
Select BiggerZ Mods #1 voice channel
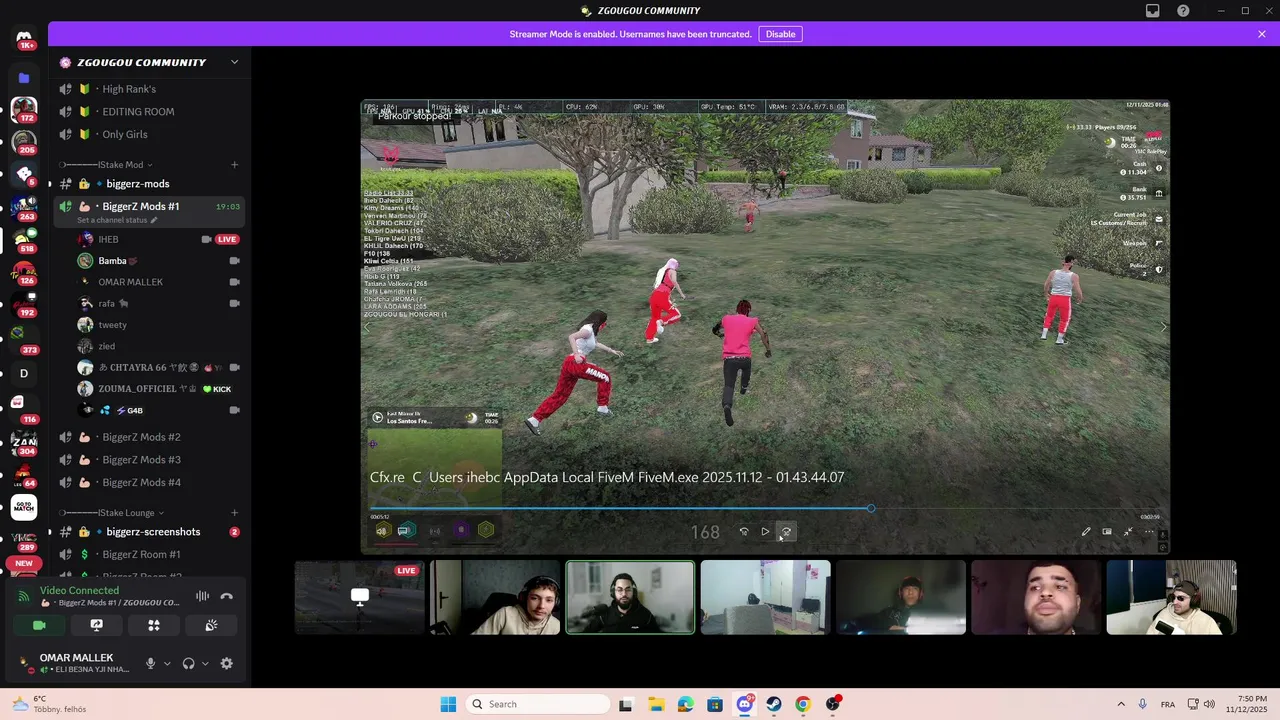point(150,206)
